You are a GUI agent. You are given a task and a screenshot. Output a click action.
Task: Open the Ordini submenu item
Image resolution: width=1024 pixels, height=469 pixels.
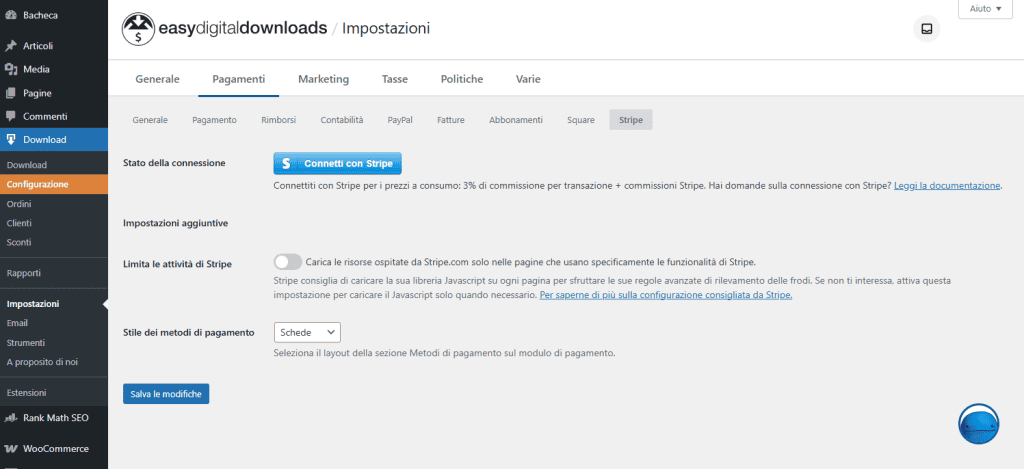[x=19, y=204]
